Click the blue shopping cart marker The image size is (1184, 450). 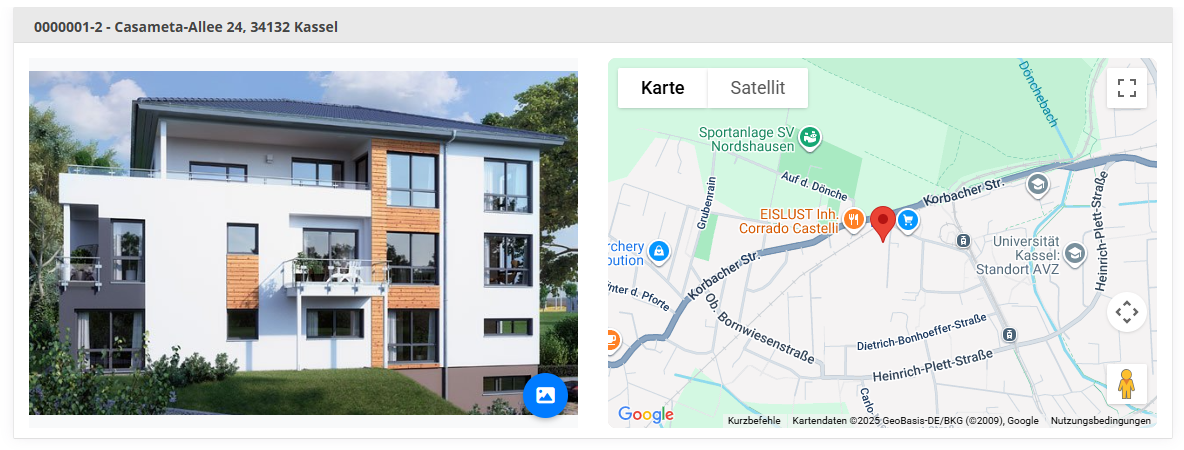908,220
